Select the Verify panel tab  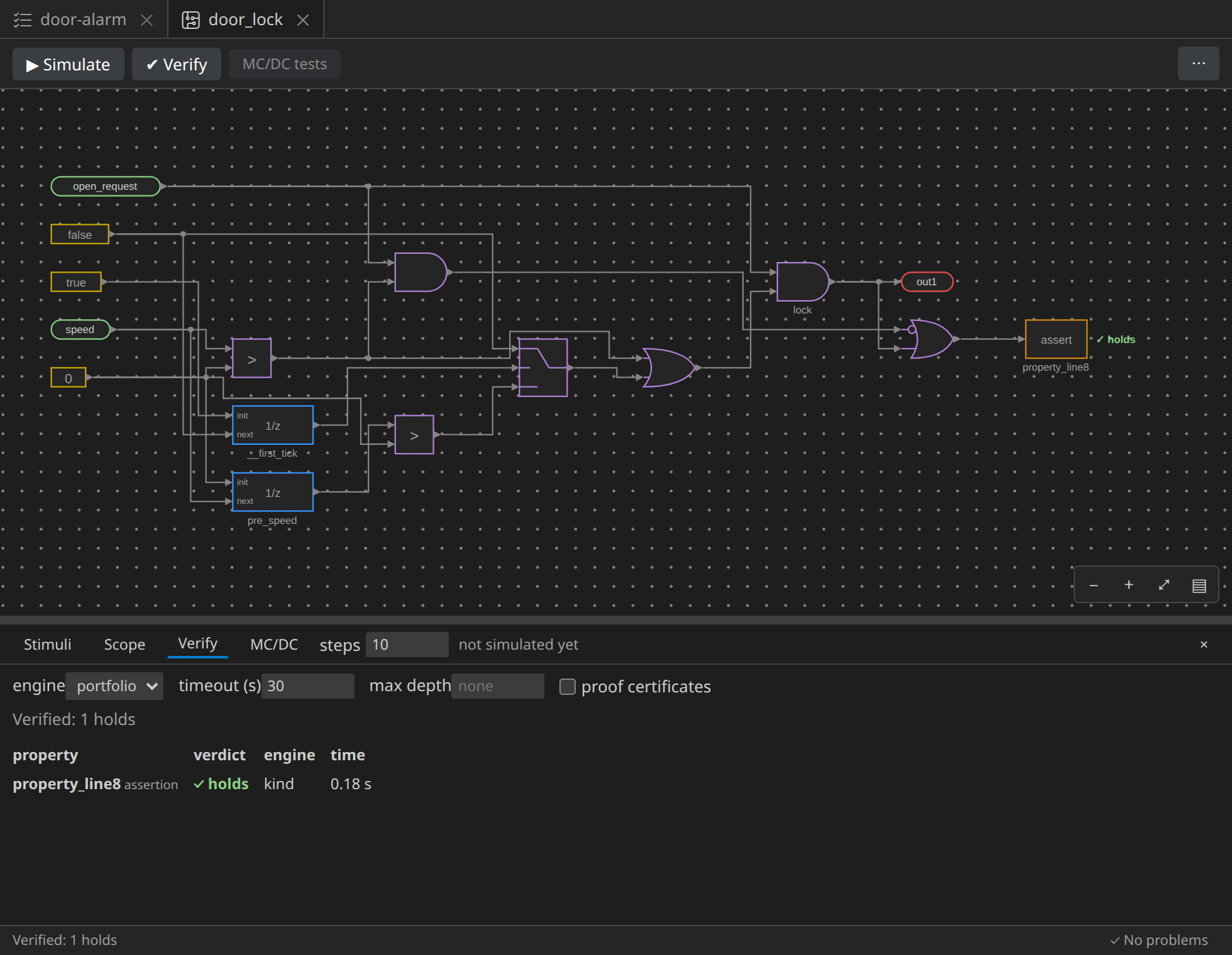point(197,643)
